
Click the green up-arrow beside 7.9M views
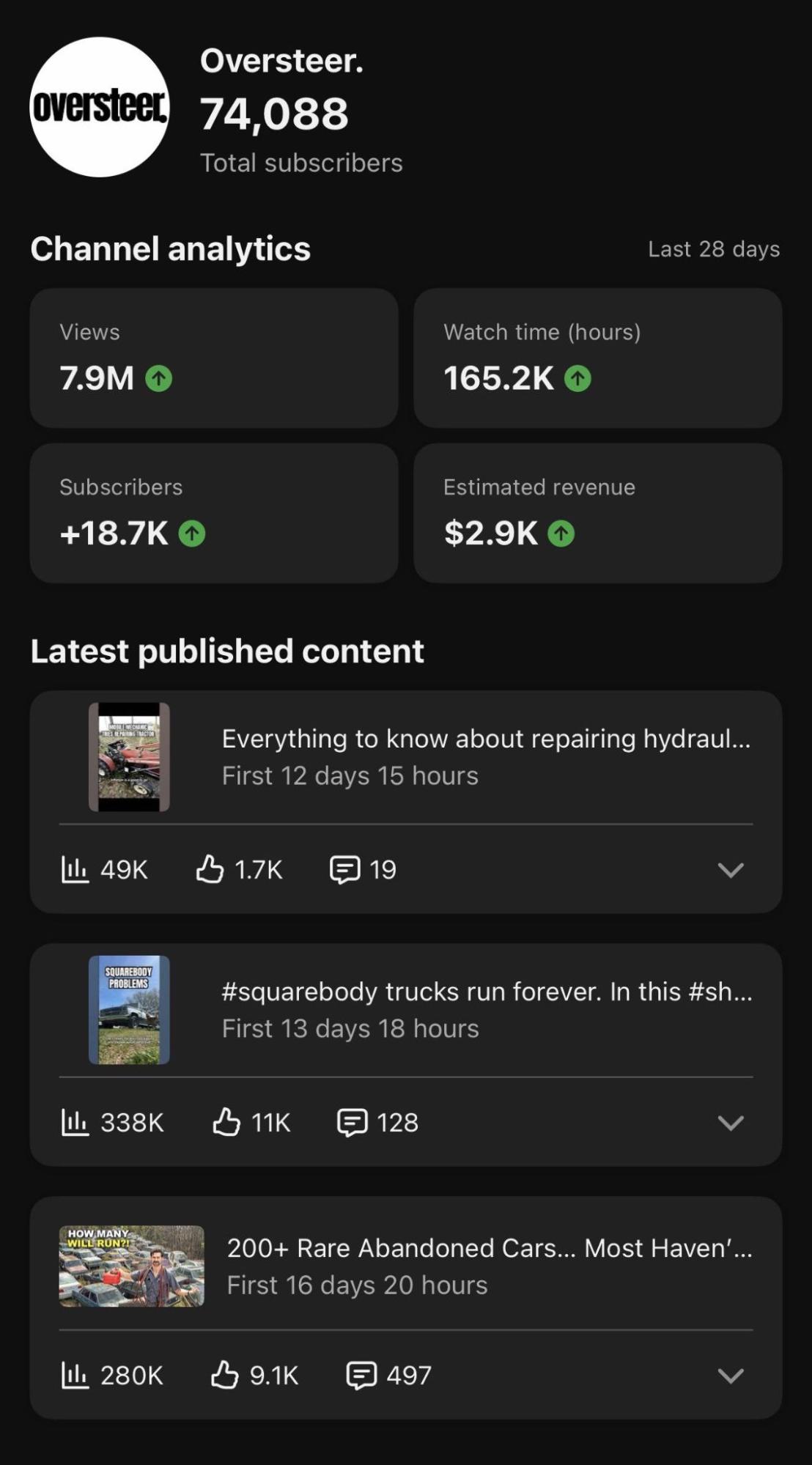159,379
